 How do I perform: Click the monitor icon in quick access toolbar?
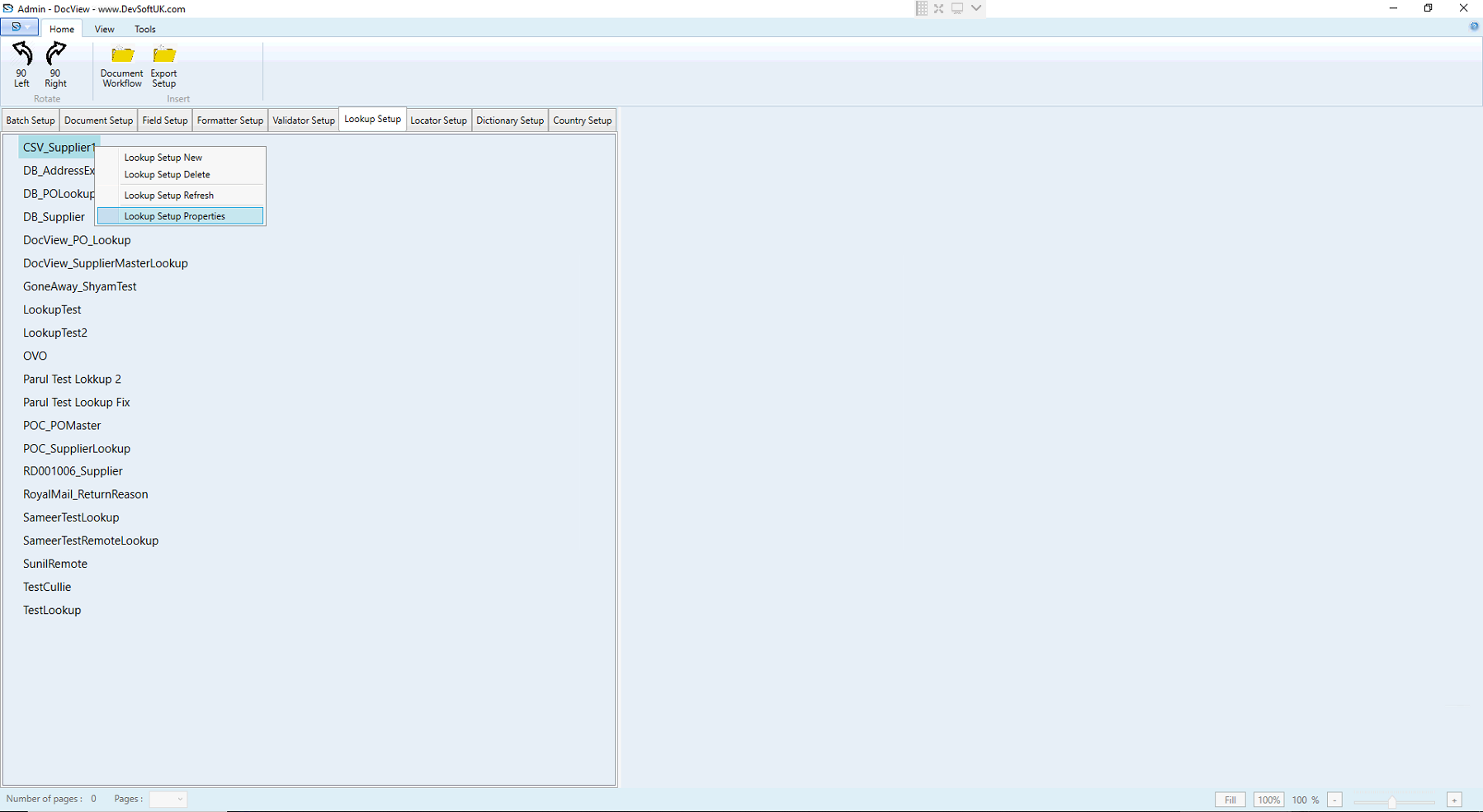point(957,8)
